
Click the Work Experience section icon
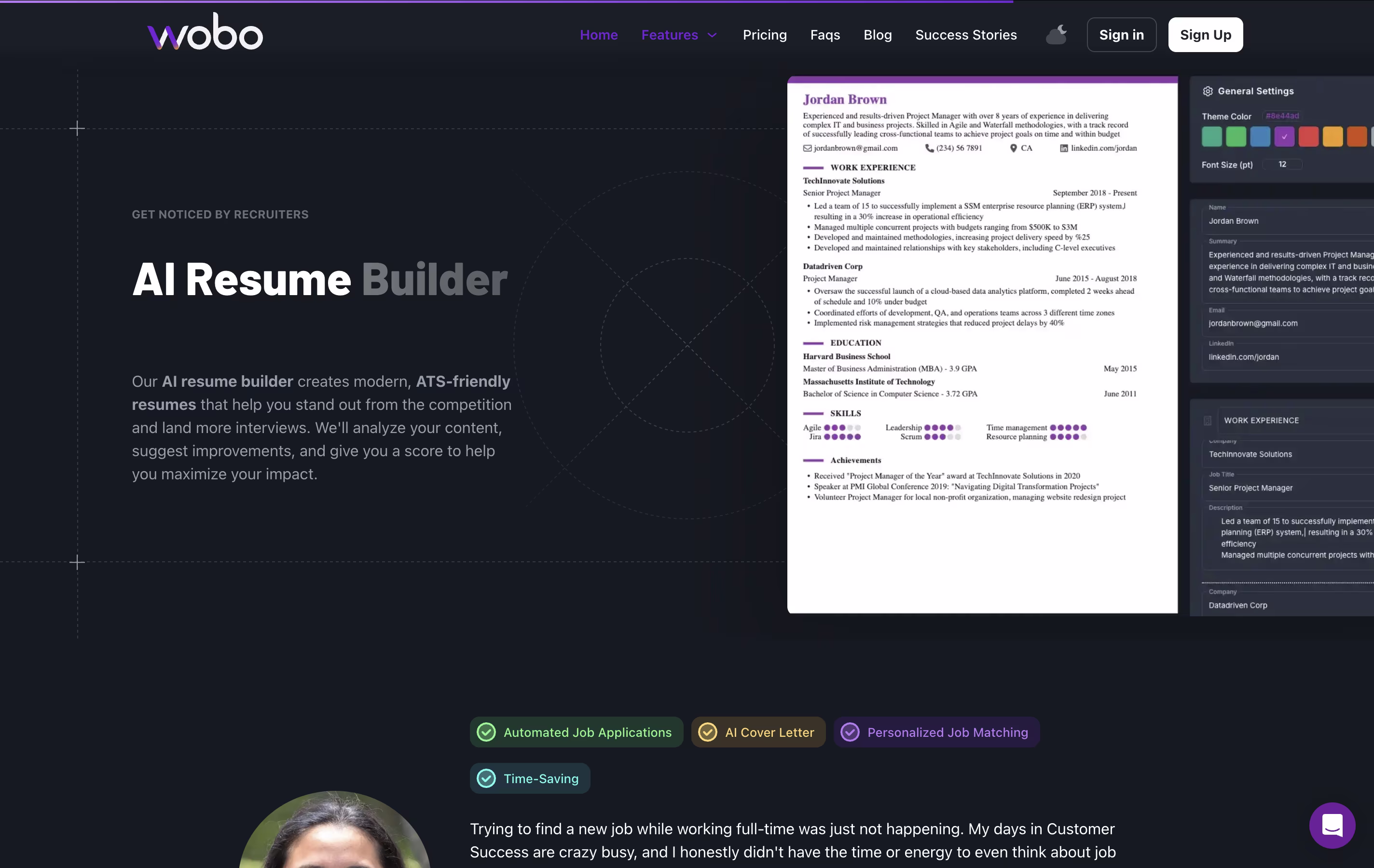1208,420
